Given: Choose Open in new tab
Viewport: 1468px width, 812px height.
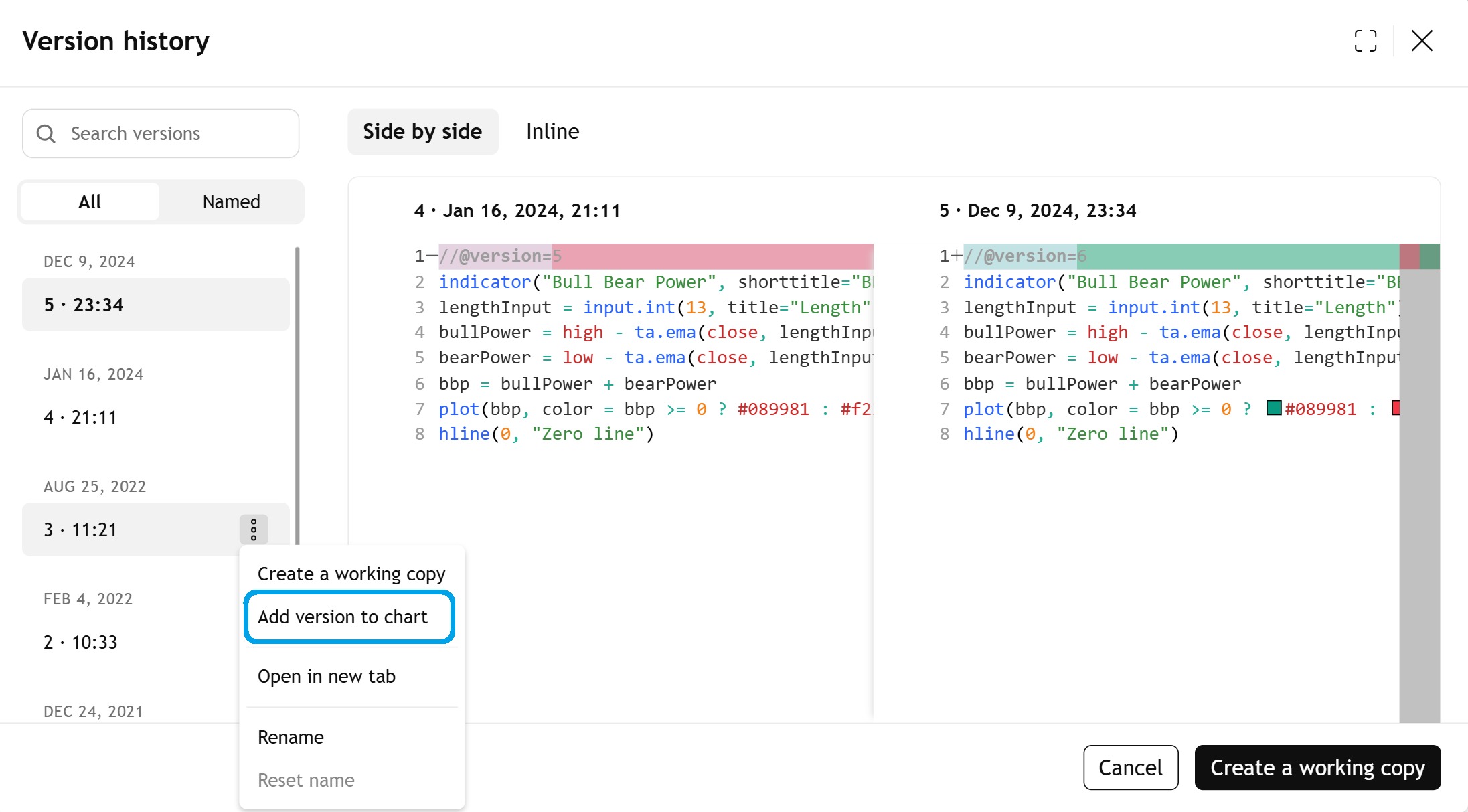Looking at the screenshot, I should pos(327,677).
